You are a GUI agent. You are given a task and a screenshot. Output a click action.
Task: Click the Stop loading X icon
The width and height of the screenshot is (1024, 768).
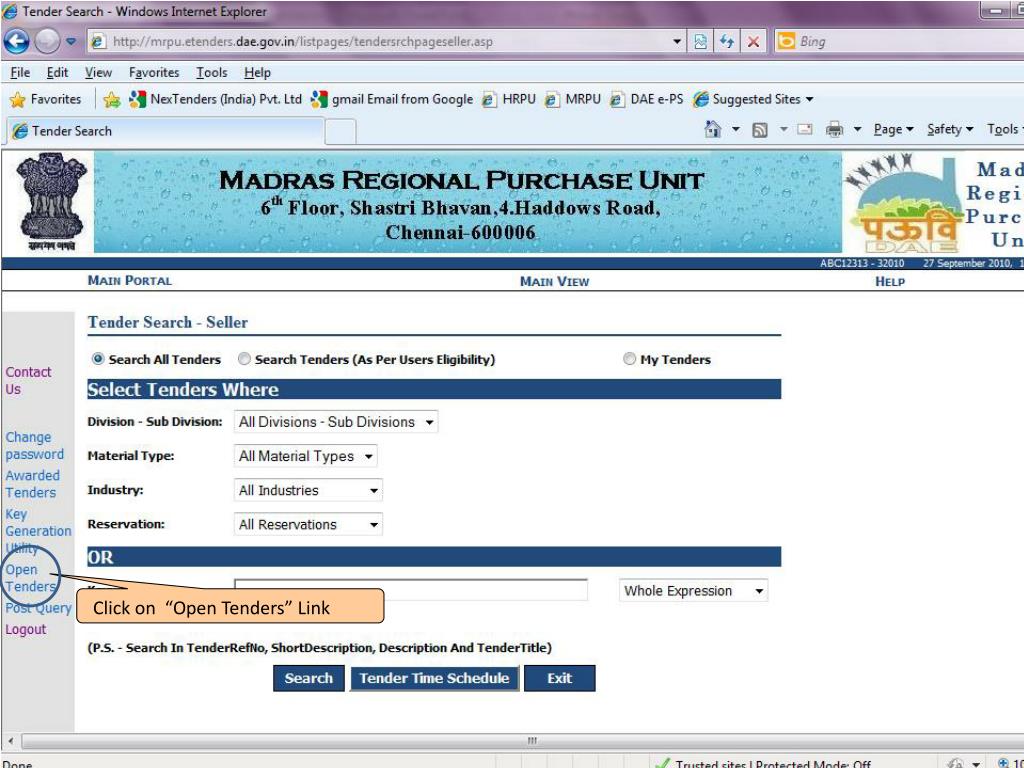(x=753, y=42)
